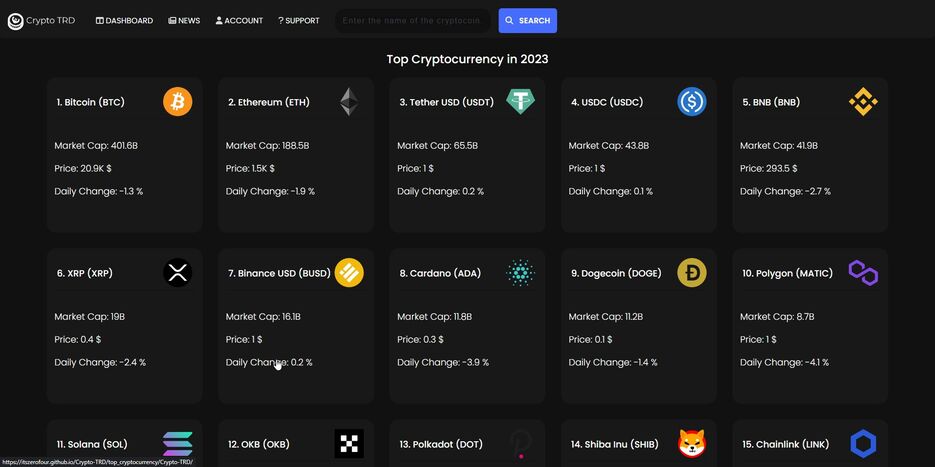Select the '9. Dogecoin (DOGE)' title

[x=616, y=274]
